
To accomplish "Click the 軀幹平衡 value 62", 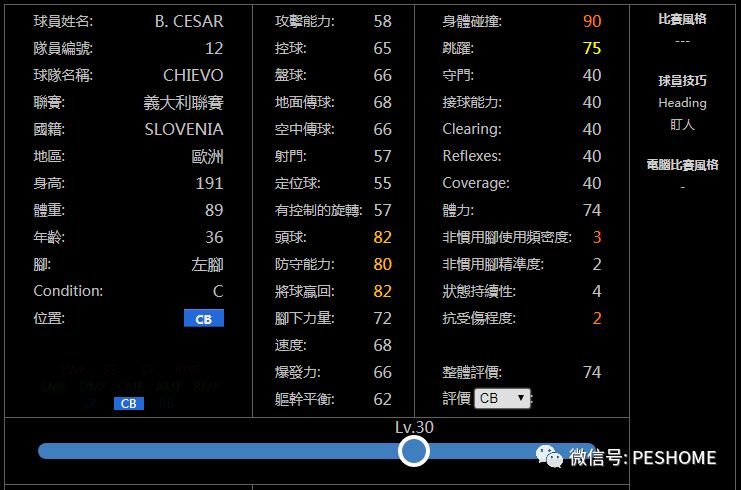I will point(382,399).
